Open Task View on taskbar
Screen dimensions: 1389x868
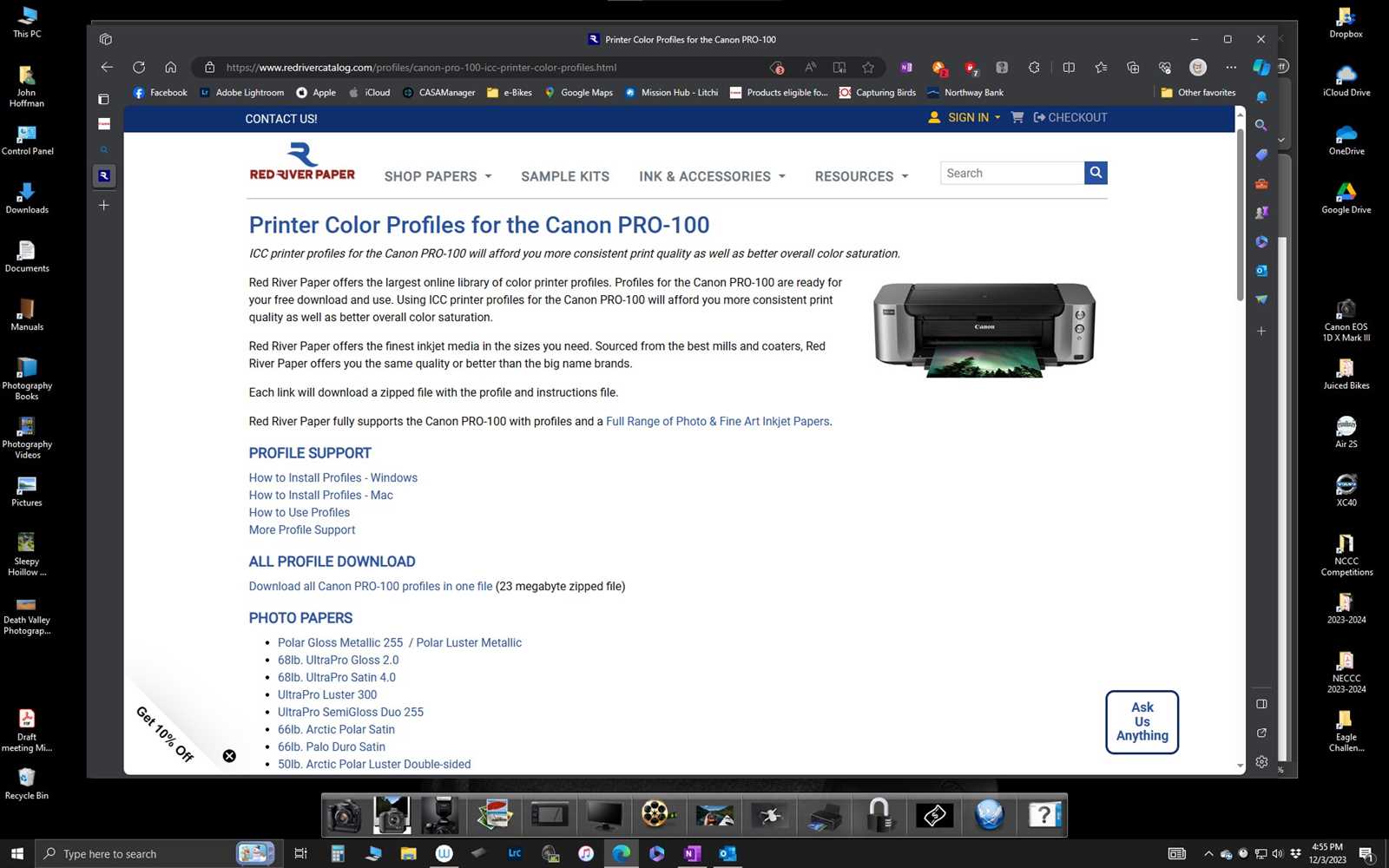[300, 853]
